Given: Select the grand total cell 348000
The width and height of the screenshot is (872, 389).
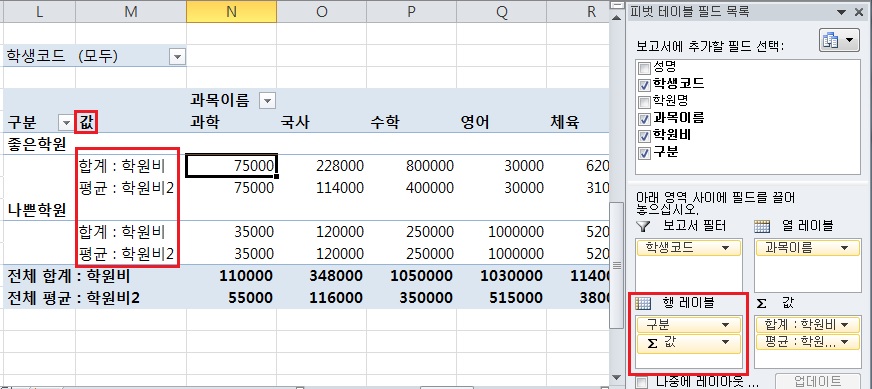Looking at the screenshot, I should pyautogui.click(x=321, y=276).
